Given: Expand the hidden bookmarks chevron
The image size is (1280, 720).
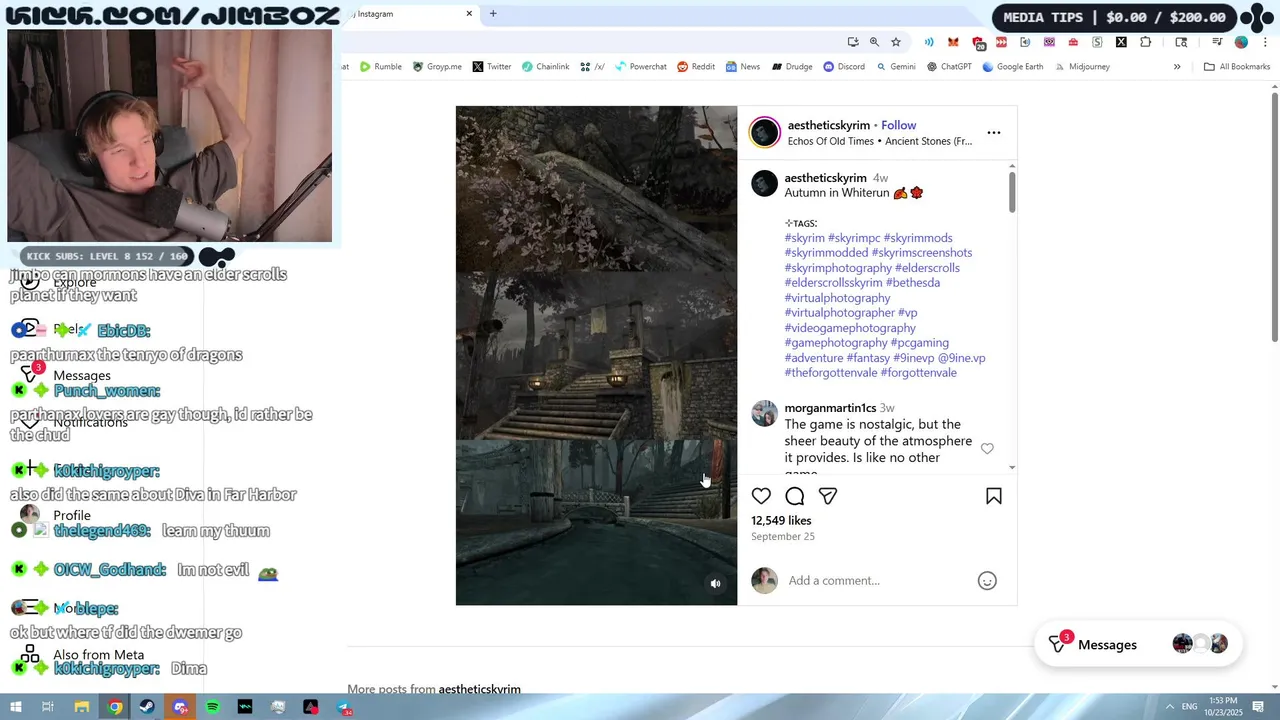Looking at the screenshot, I should coord(1177,67).
